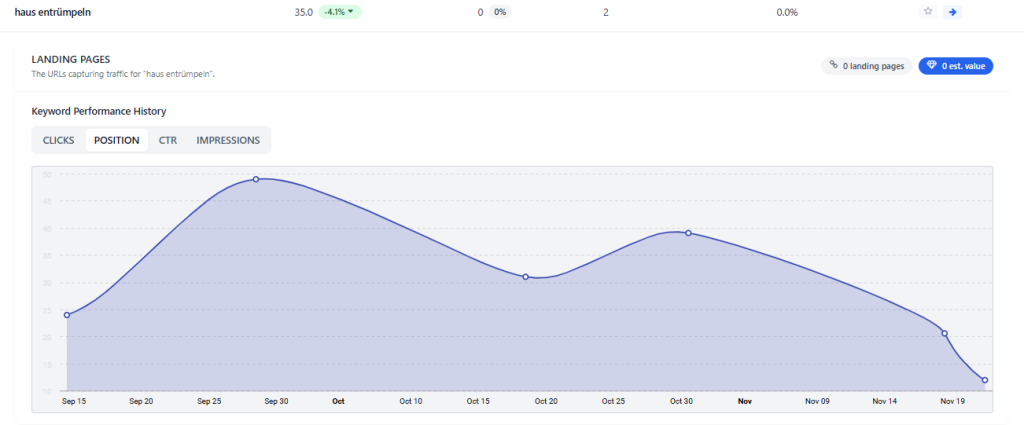
Task: Click the 0 landing pages badge
Action: click(x=866, y=66)
